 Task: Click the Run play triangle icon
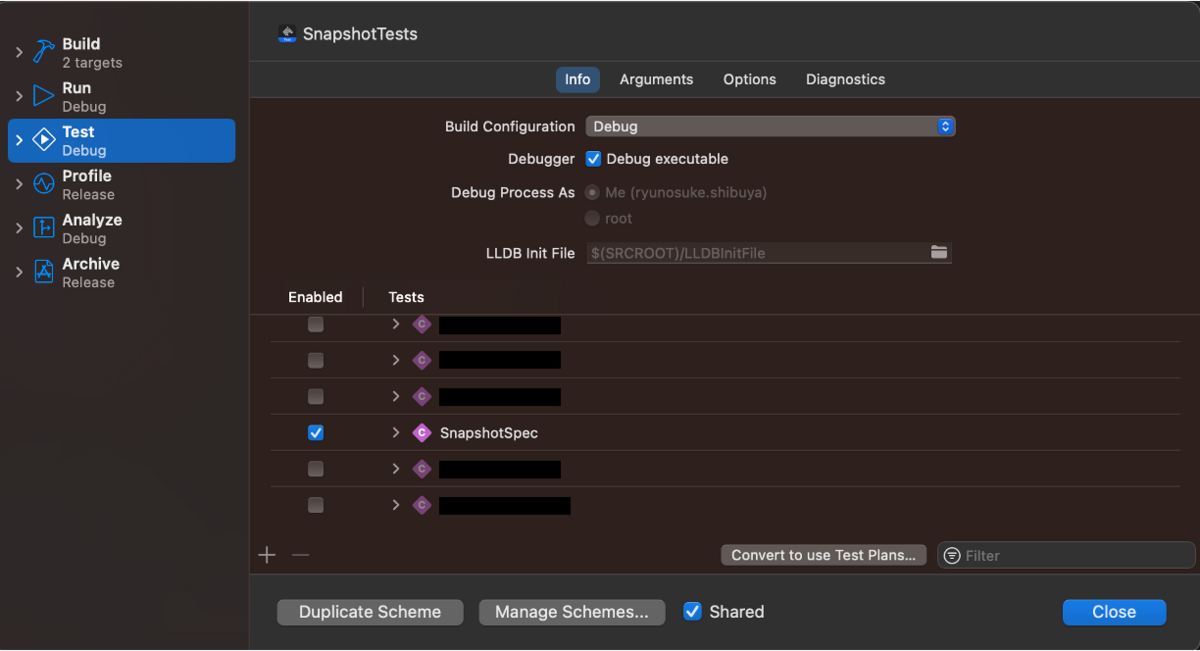coord(44,96)
